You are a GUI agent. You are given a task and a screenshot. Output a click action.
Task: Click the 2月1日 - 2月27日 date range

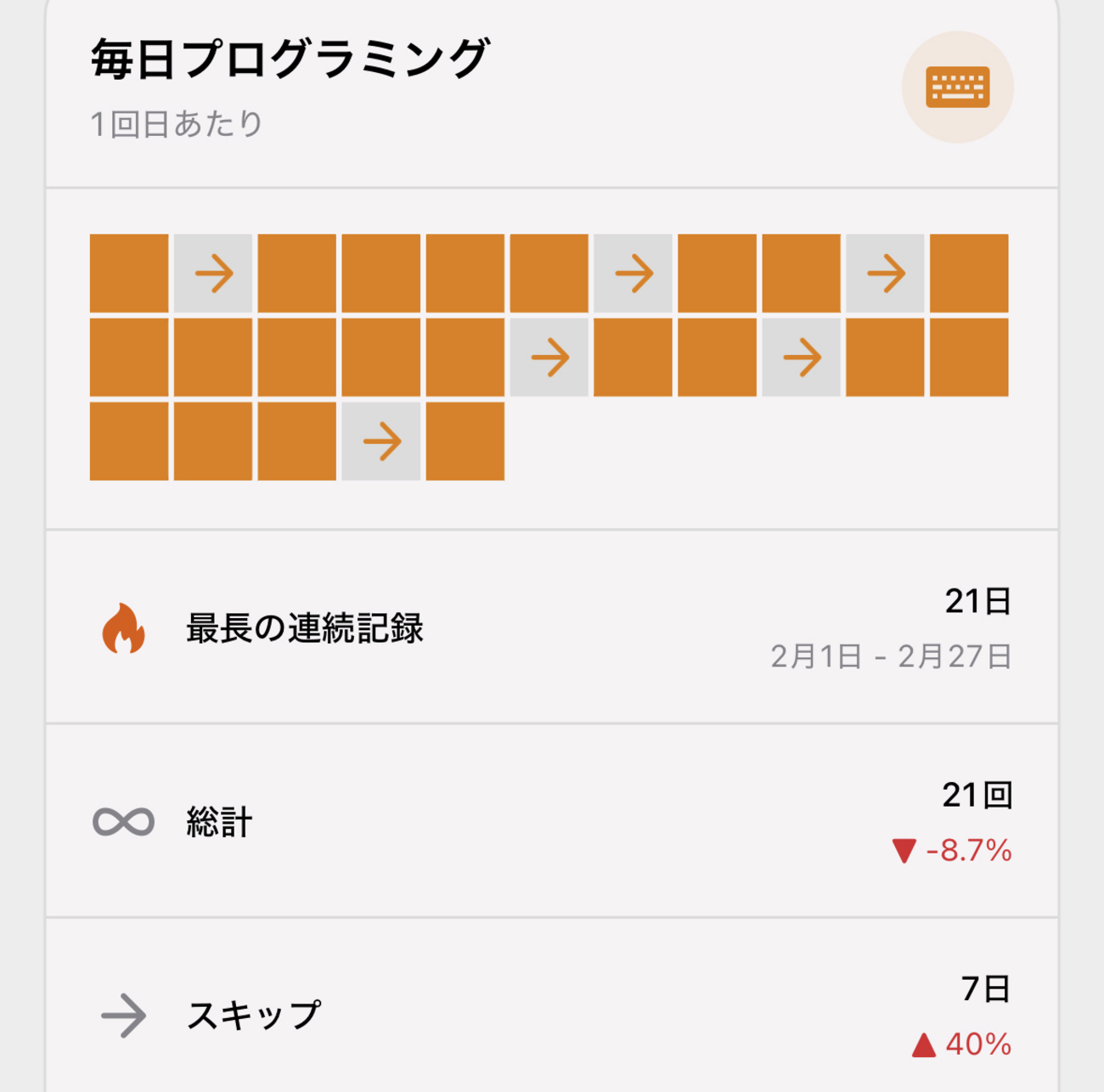(x=891, y=656)
